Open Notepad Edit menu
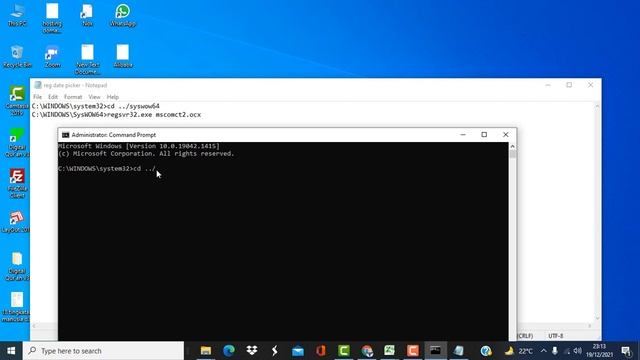 53,97
